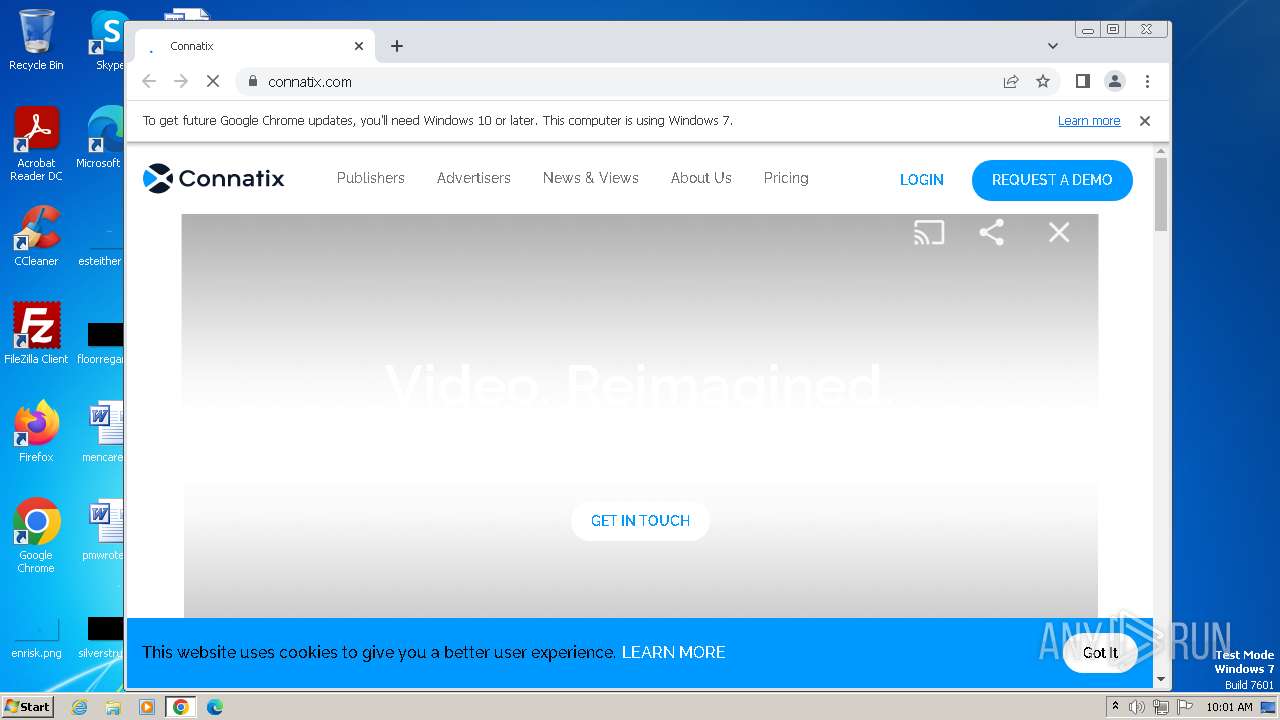Click the Connatix logo
1280x720 pixels.
pos(214,178)
